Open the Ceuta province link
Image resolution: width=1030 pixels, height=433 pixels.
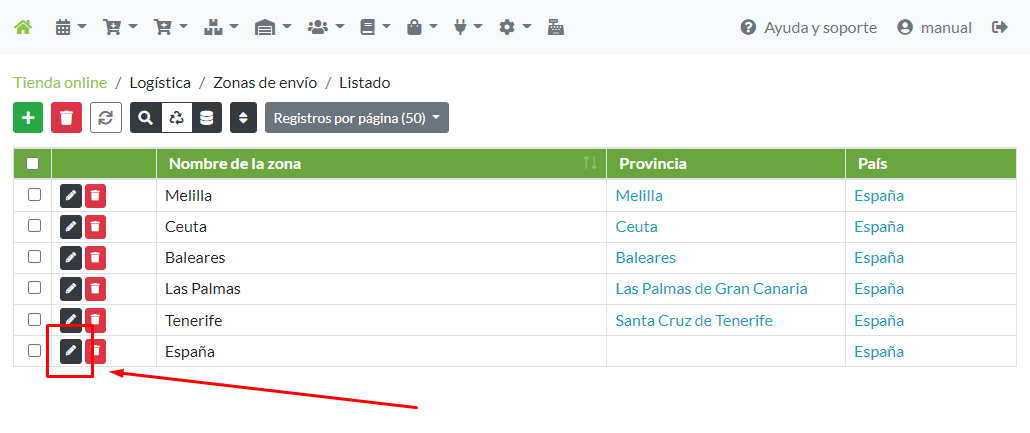(637, 227)
